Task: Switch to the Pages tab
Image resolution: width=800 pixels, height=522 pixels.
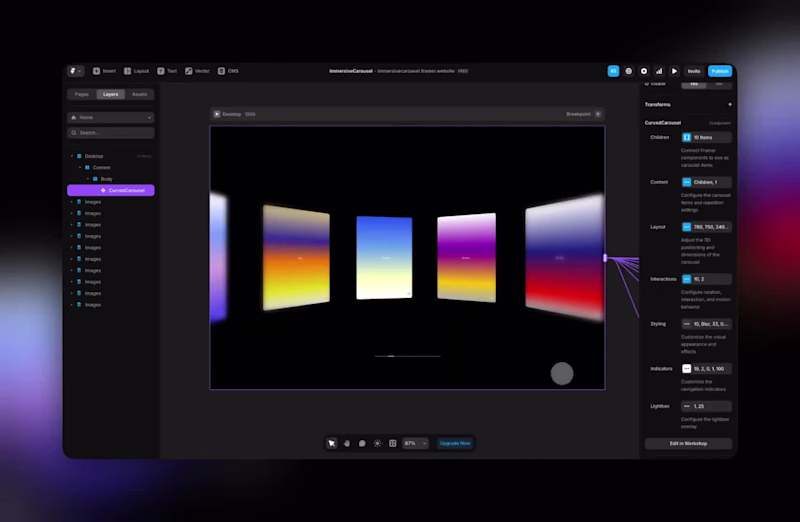Action: [82, 94]
